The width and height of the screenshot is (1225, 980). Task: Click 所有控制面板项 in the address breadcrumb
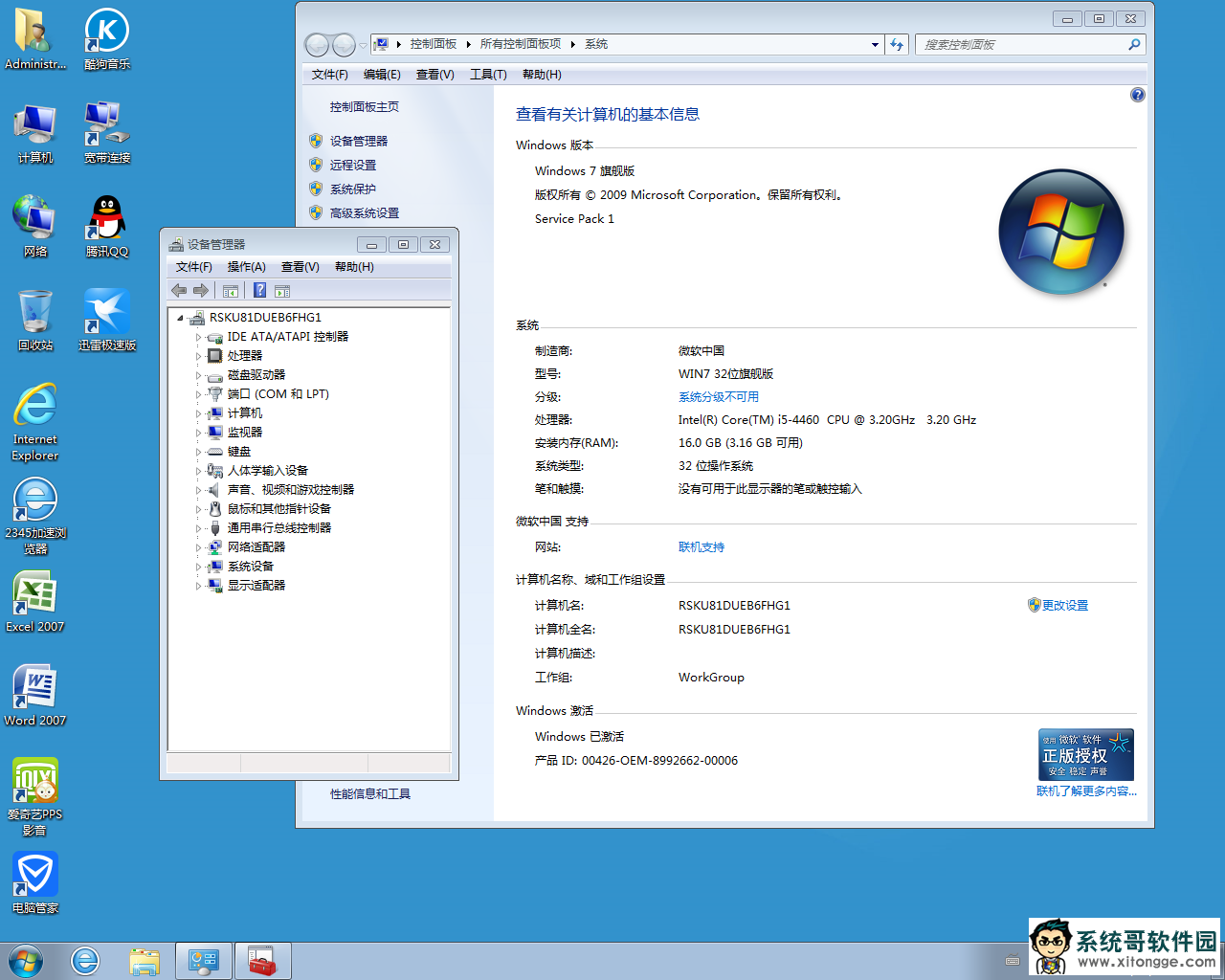tap(521, 44)
